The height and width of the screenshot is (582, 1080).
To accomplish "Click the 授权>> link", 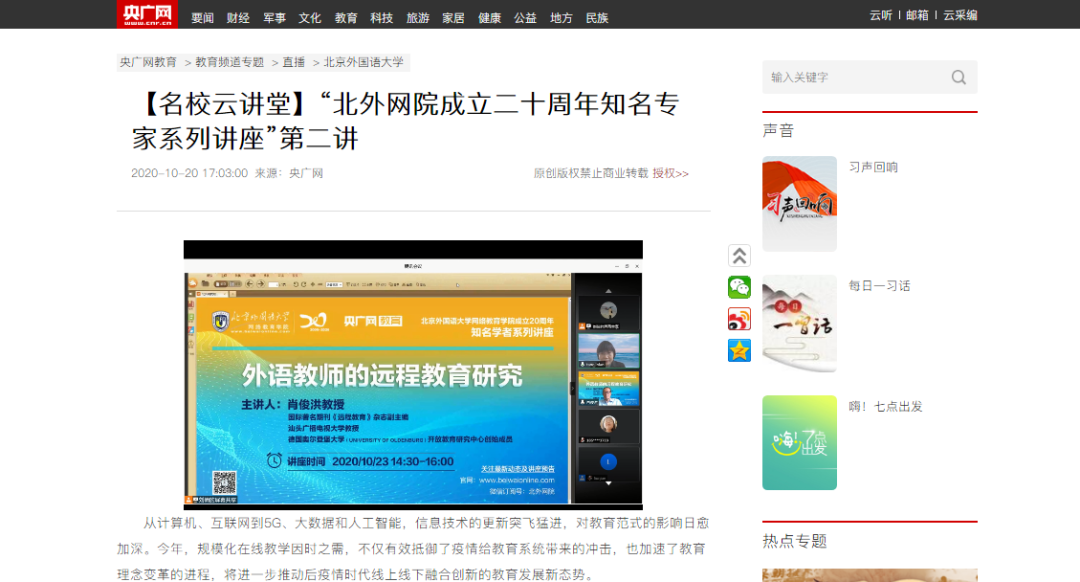I will [670, 173].
